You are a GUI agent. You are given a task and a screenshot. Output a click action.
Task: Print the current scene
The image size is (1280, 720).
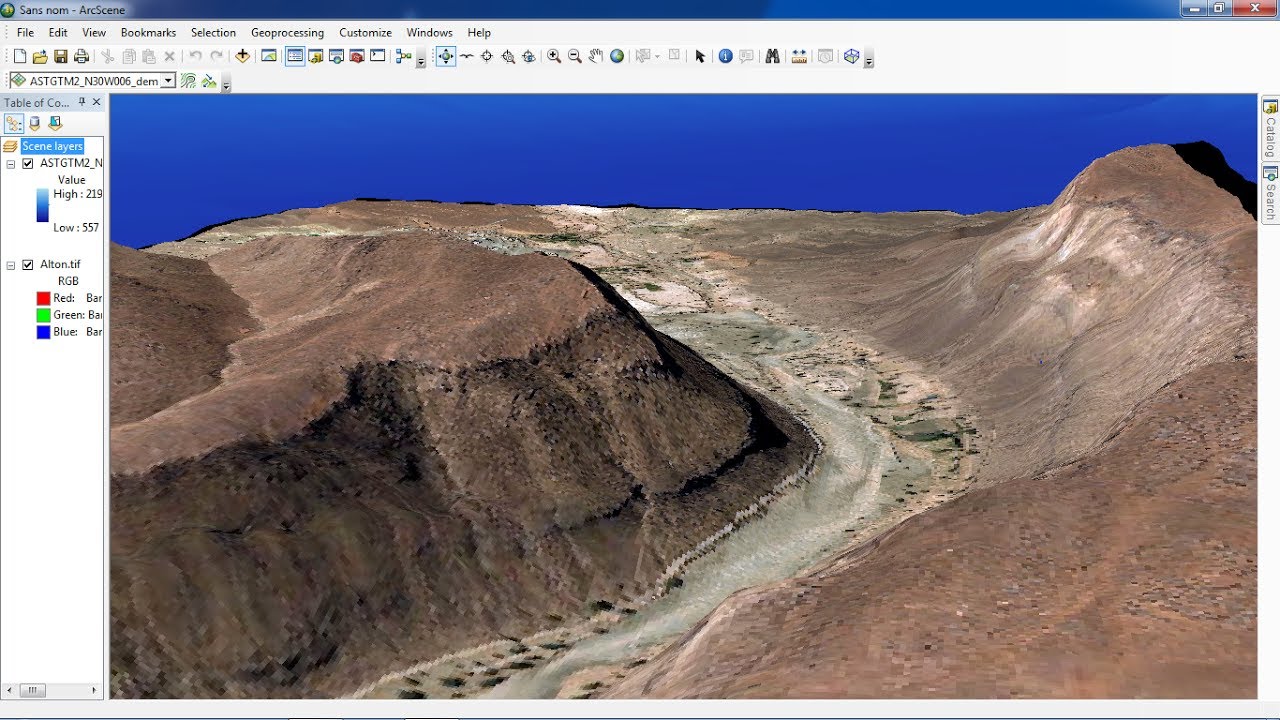point(79,57)
